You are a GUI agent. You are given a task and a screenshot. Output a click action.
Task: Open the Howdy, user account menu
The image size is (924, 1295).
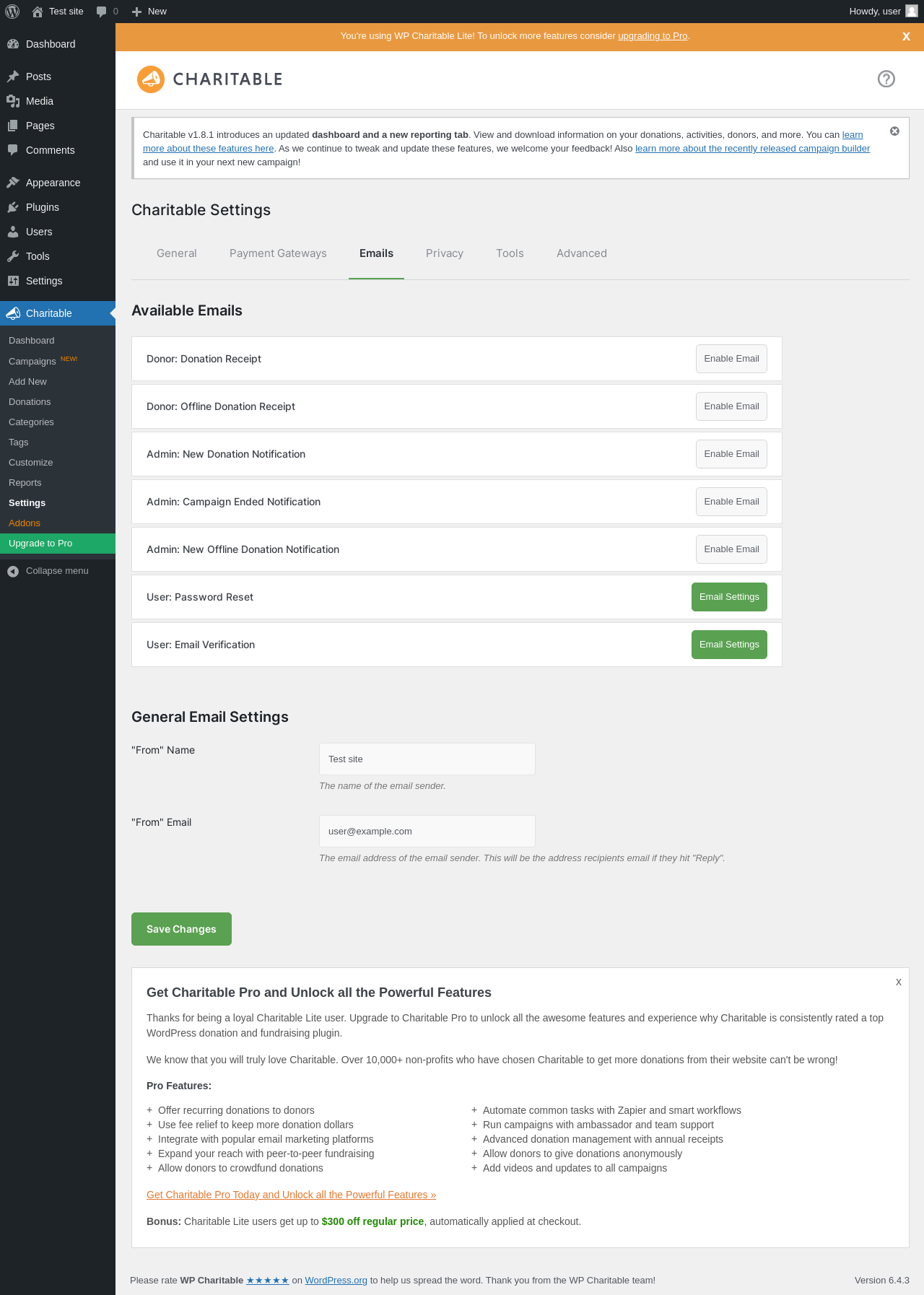(883, 12)
